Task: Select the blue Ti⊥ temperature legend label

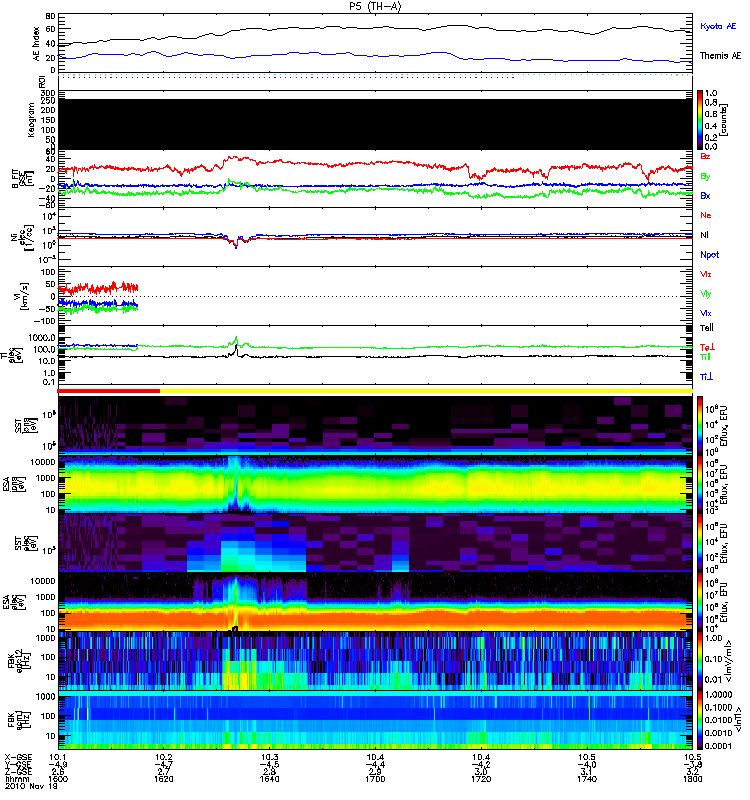Action: click(706, 377)
